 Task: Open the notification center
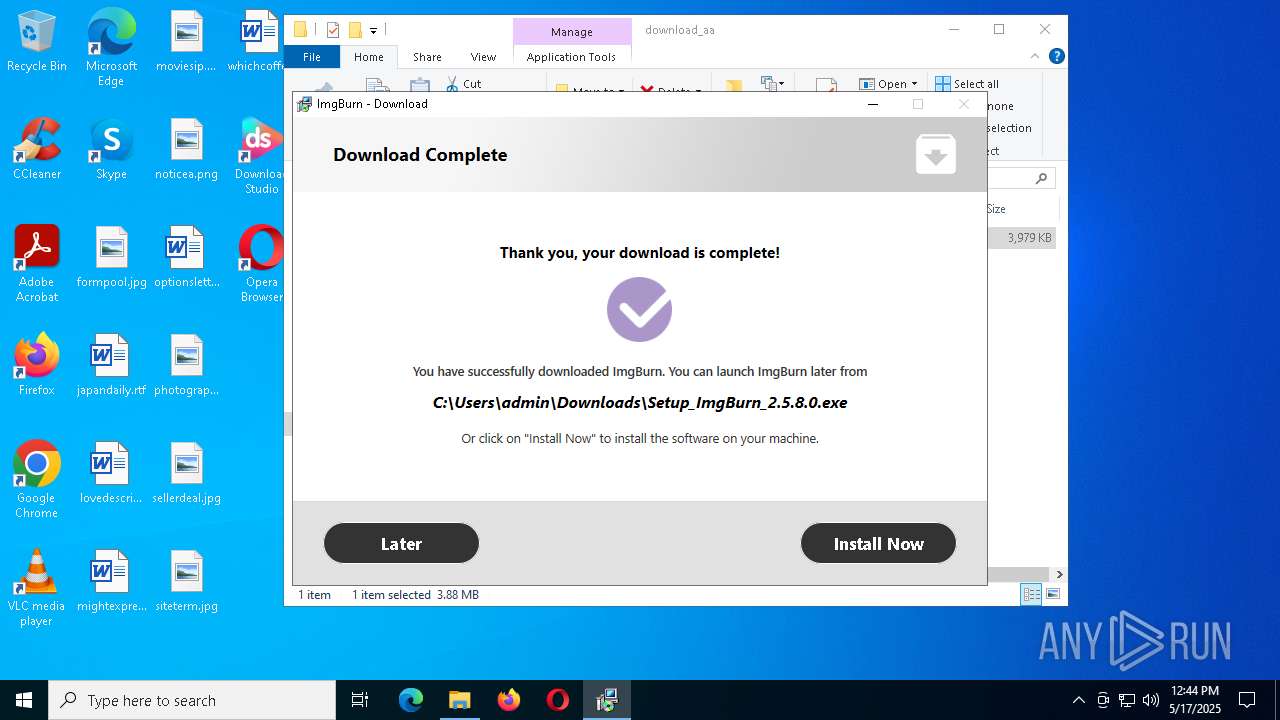1247,700
